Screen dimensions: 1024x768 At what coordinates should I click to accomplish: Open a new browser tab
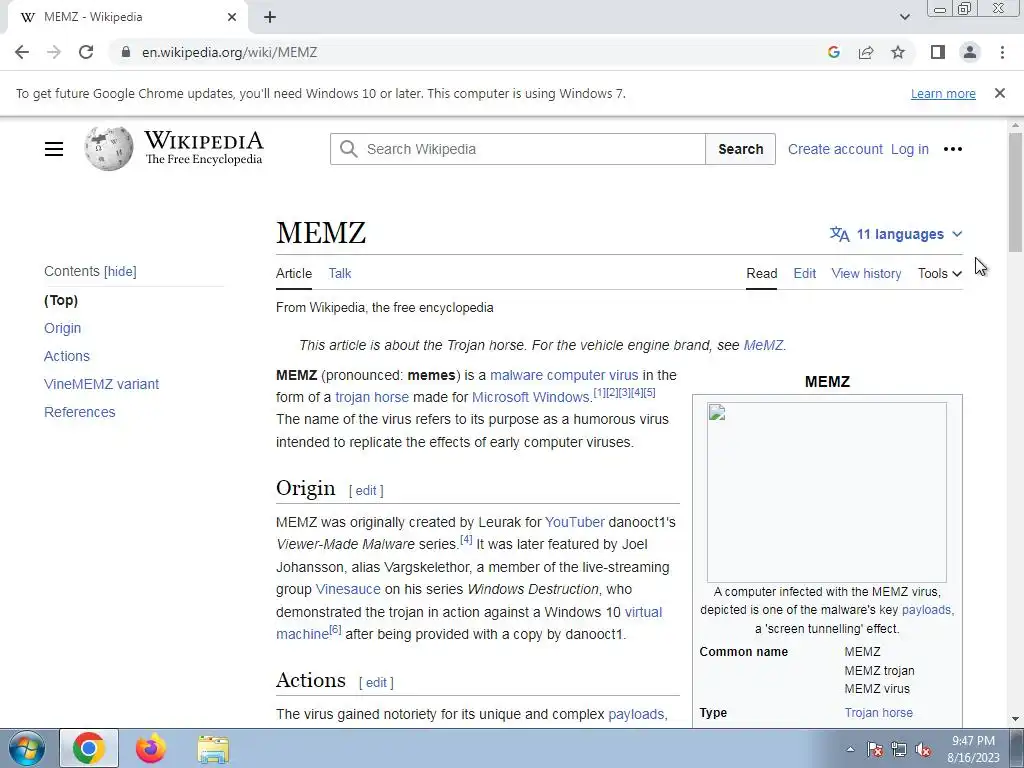270,17
